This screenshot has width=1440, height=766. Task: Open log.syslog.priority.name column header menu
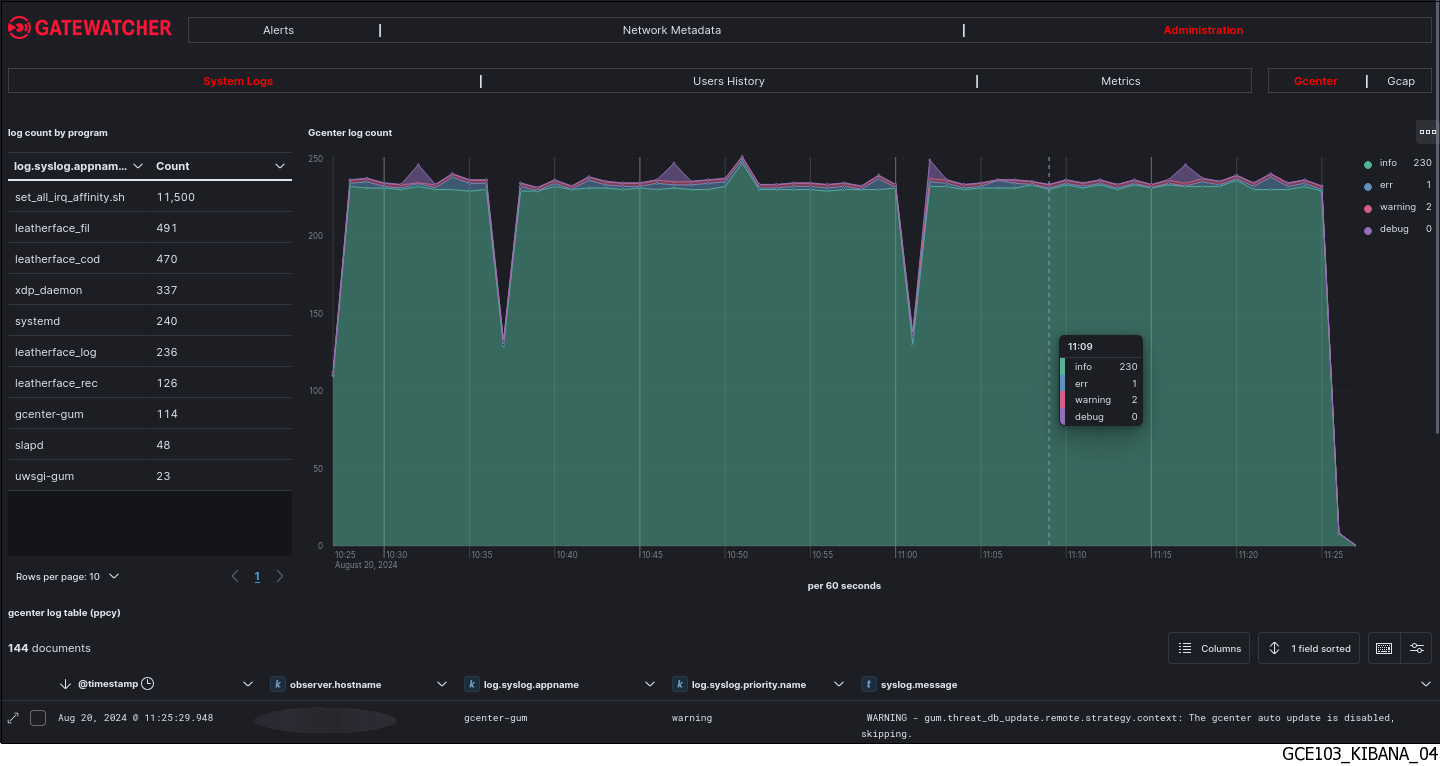tap(840, 684)
